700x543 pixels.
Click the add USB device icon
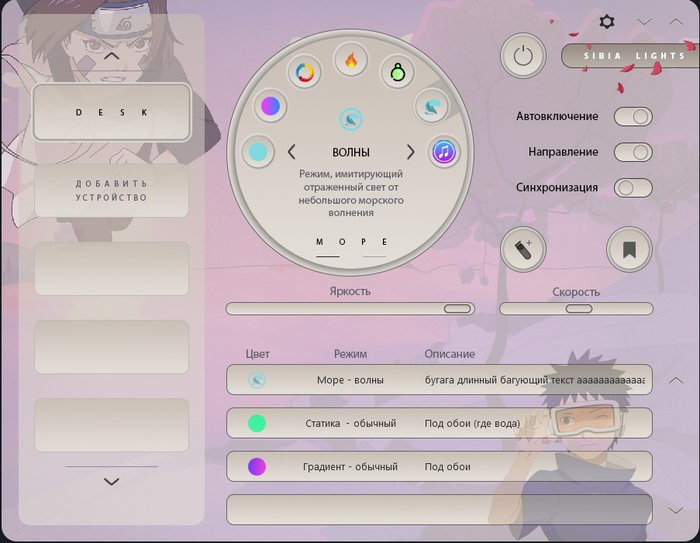click(x=523, y=251)
